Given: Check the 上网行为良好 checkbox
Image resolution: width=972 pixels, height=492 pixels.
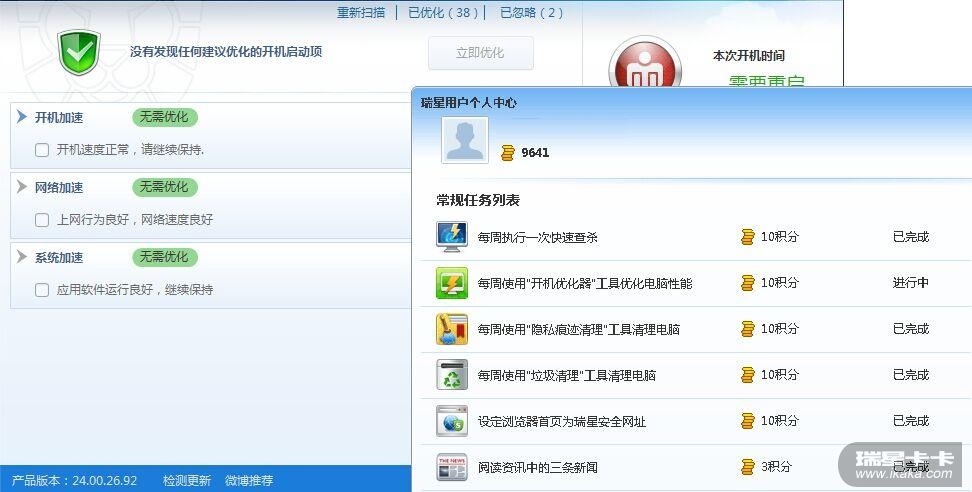Looking at the screenshot, I should tap(42, 220).
